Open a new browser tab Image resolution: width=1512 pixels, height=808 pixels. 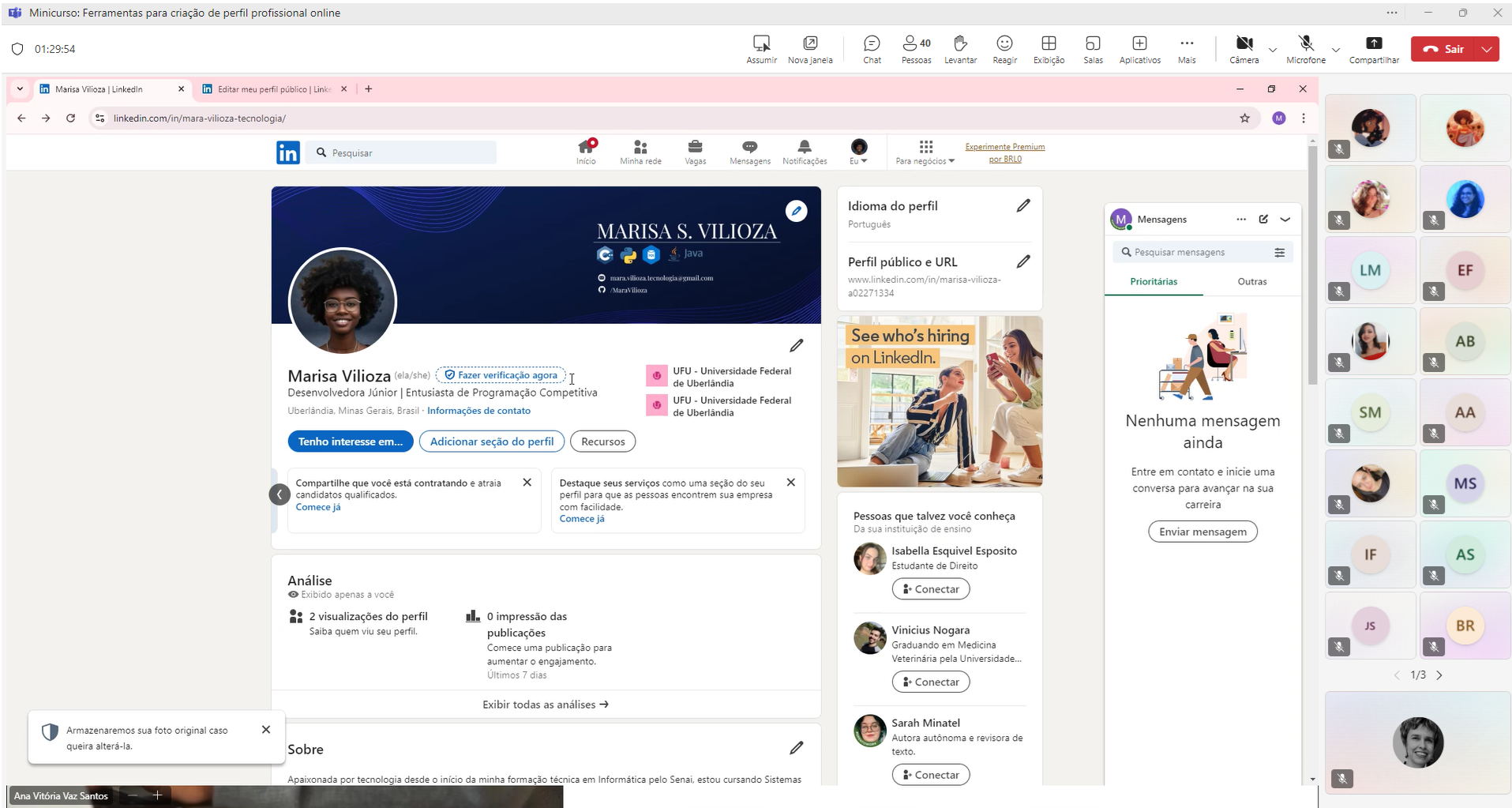(x=369, y=89)
